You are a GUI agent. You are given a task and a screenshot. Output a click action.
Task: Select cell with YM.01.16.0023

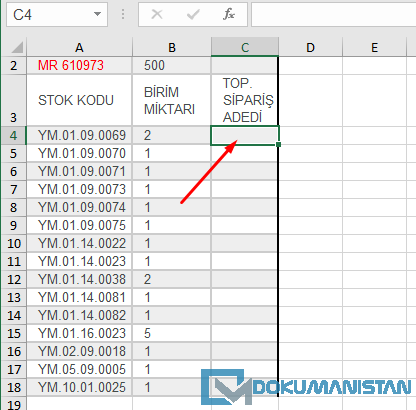(x=79, y=334)
